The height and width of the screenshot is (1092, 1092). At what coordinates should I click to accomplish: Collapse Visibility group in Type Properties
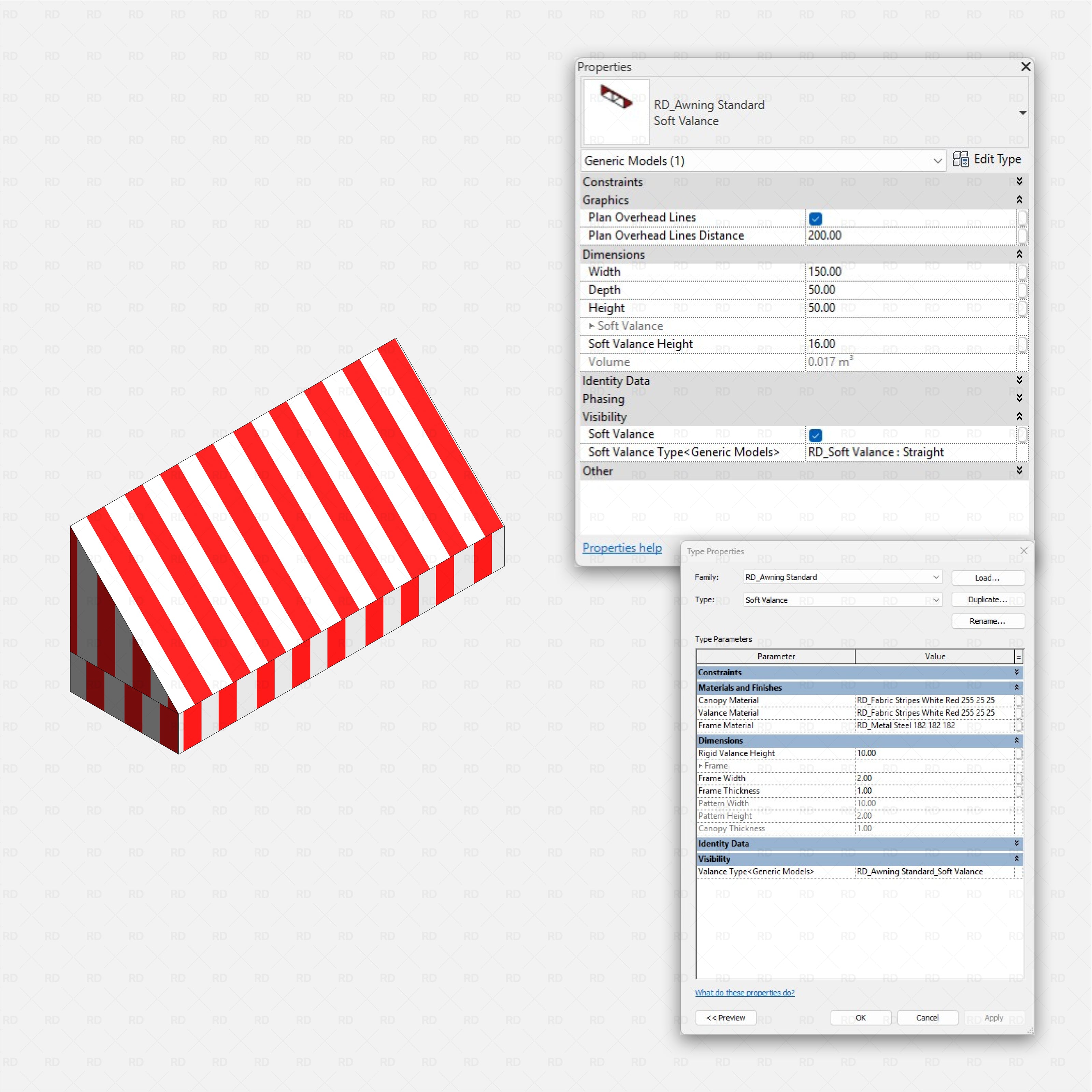[x=1016, y=859]
